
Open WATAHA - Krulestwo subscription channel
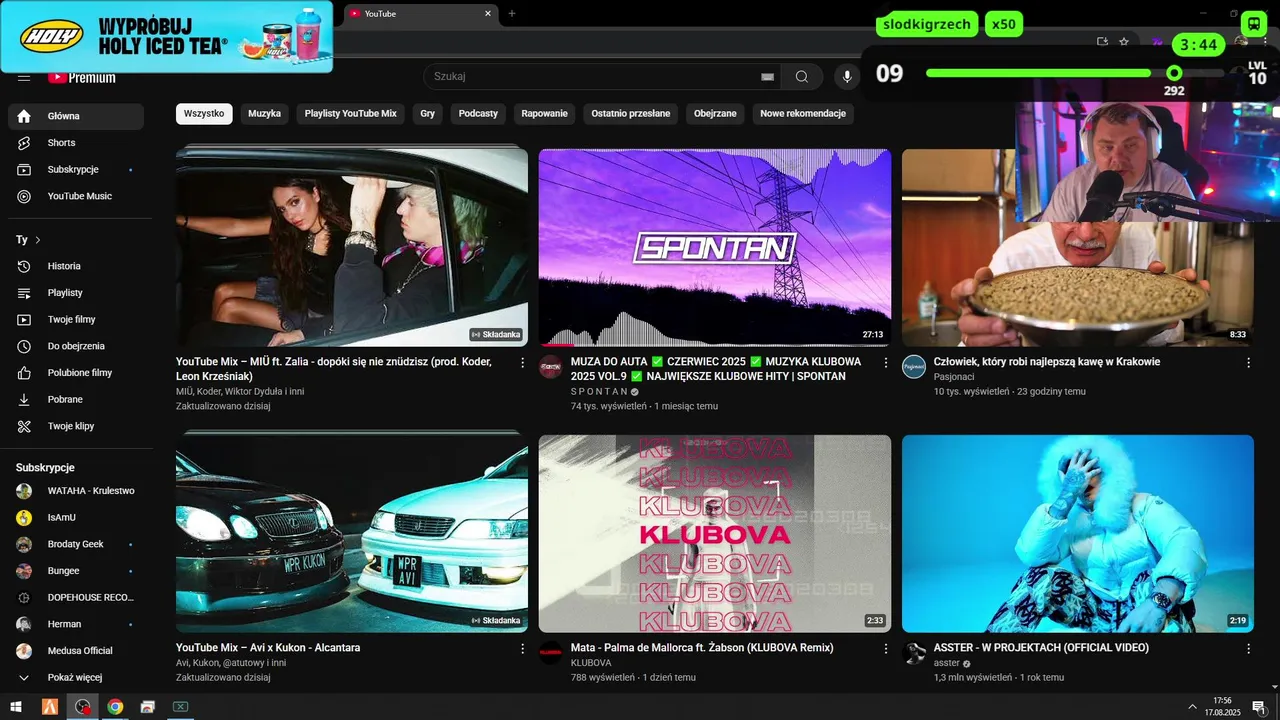[76, 491]
